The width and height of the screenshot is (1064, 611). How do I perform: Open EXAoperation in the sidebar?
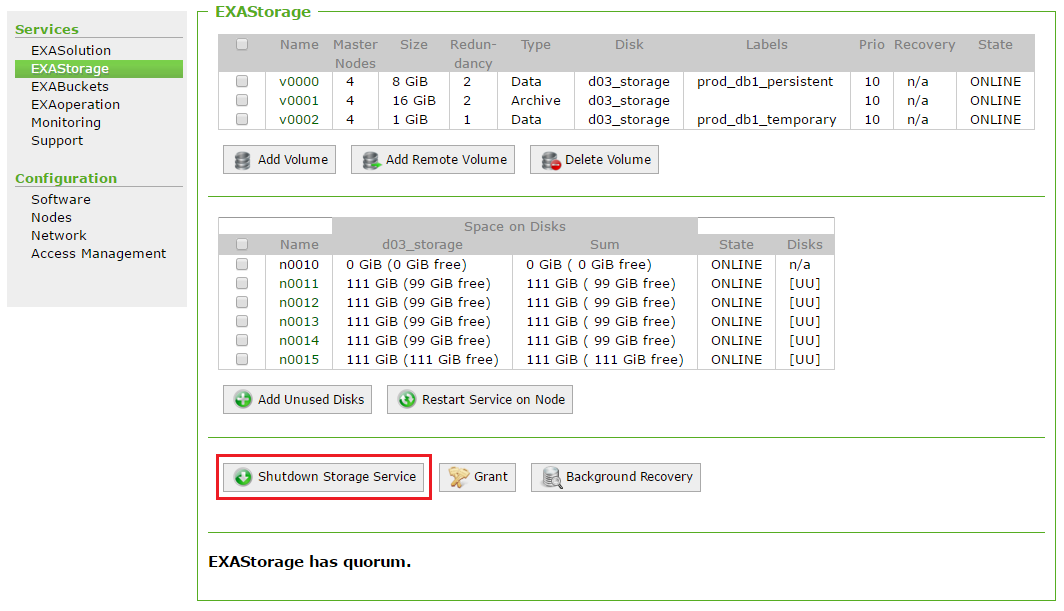tap(75, 105)
